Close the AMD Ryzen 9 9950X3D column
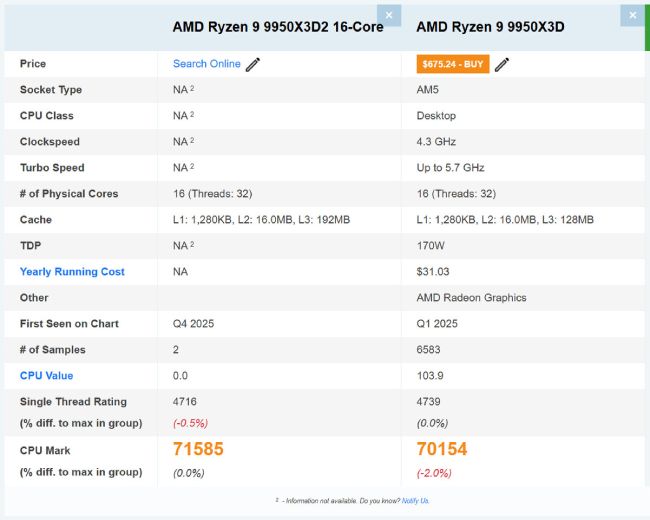This screenshot has width=650, height=520. (632, 15)
